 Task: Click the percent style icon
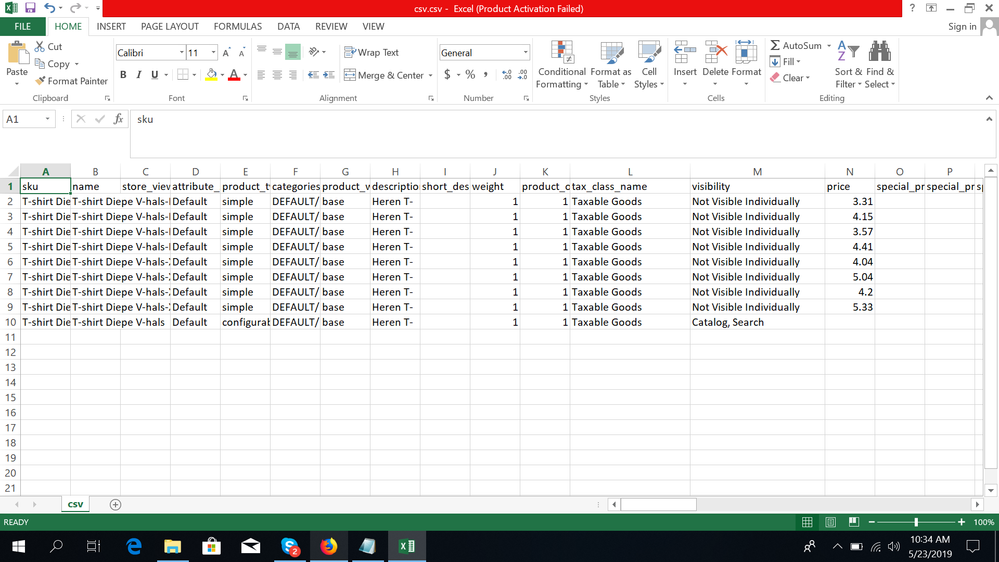tap(470, 75)
